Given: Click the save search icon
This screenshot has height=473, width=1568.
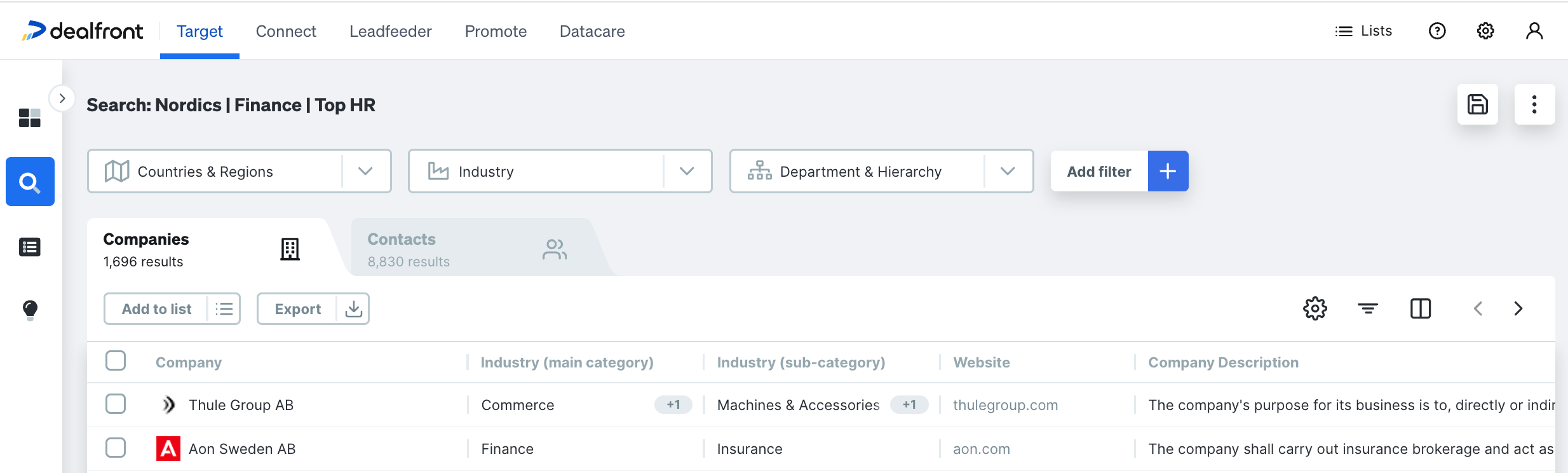Looking at the screenshot, I should click(x=1477, y=104).
